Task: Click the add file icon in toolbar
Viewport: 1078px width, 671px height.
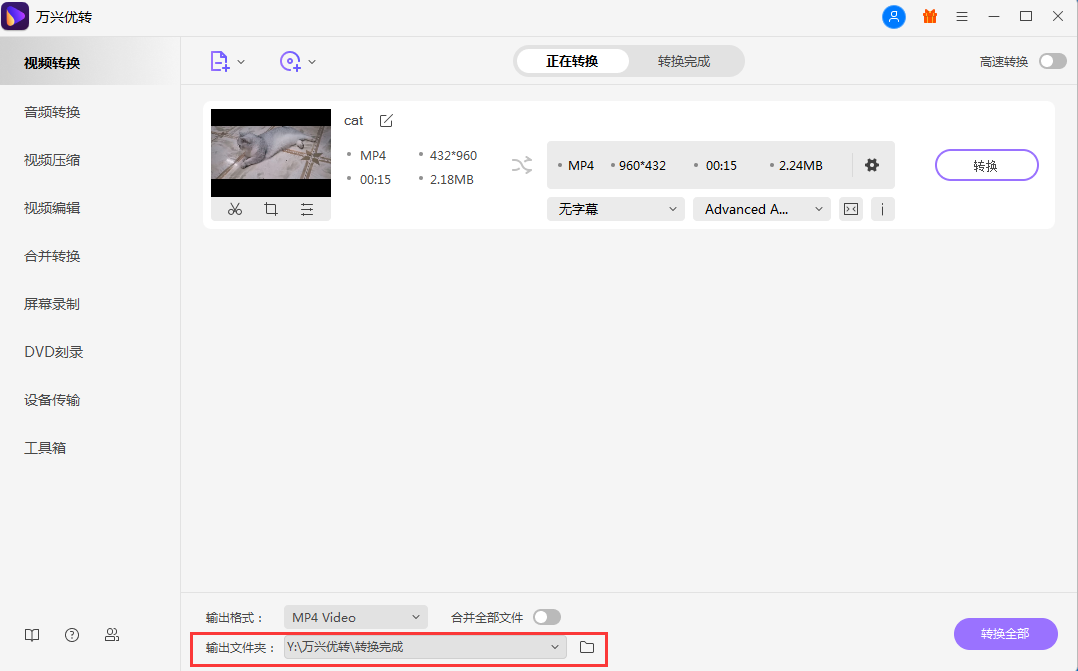Action: click(219, 61)
